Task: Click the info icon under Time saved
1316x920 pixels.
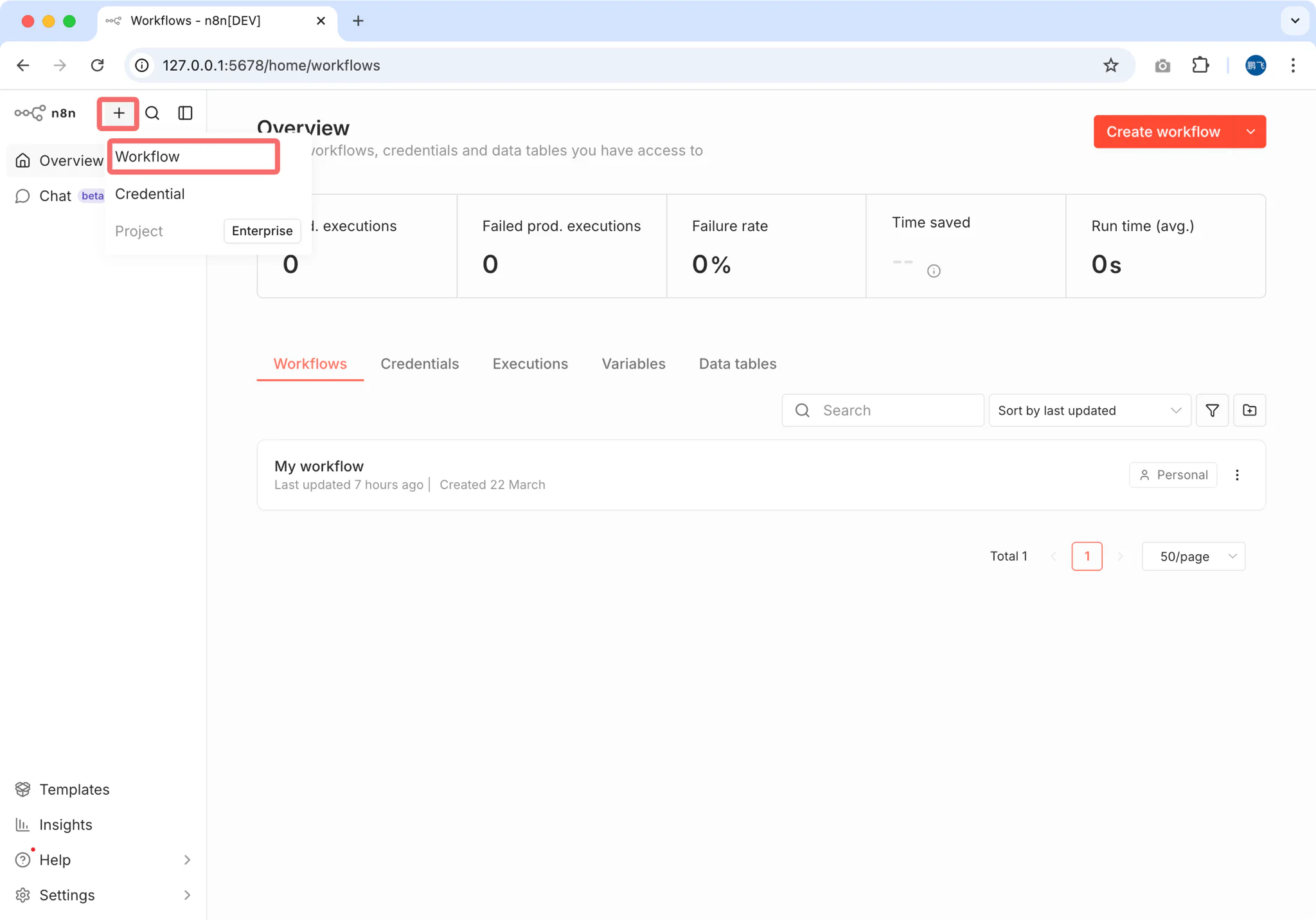Action: click(933, 271)
